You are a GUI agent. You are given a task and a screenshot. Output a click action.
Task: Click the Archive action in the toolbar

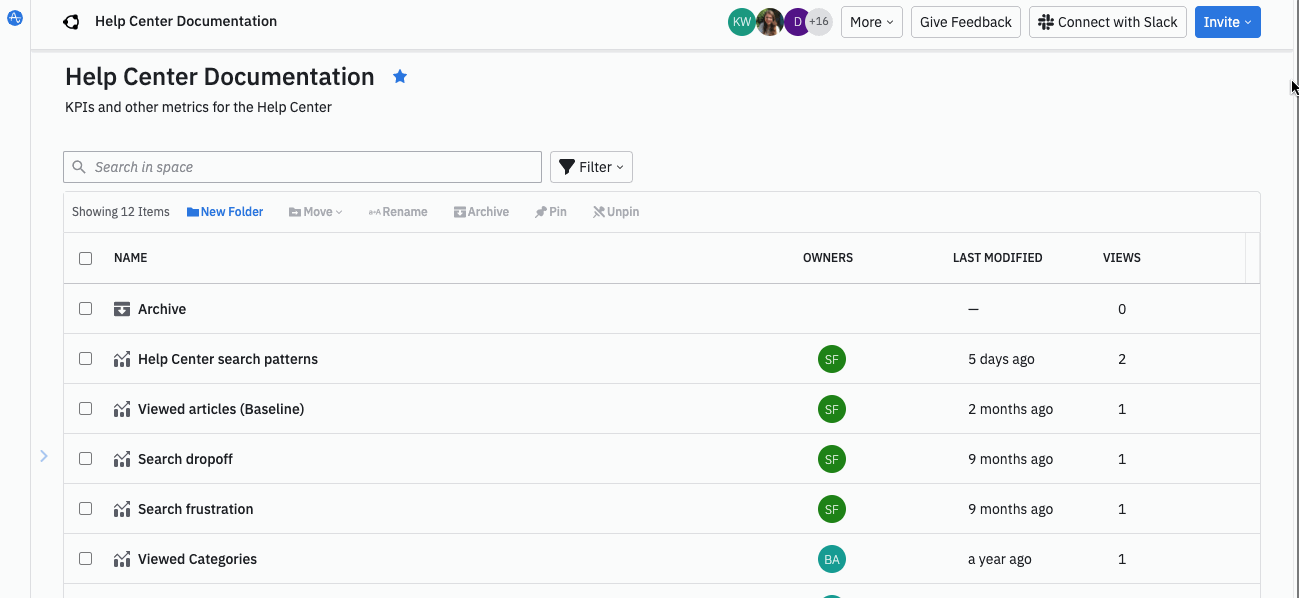click(x=481, y=211)
